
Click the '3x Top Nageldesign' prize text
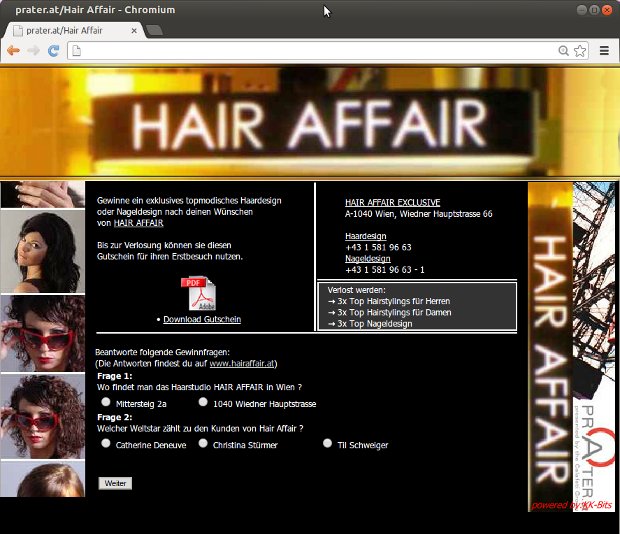[x=374, y=324]
